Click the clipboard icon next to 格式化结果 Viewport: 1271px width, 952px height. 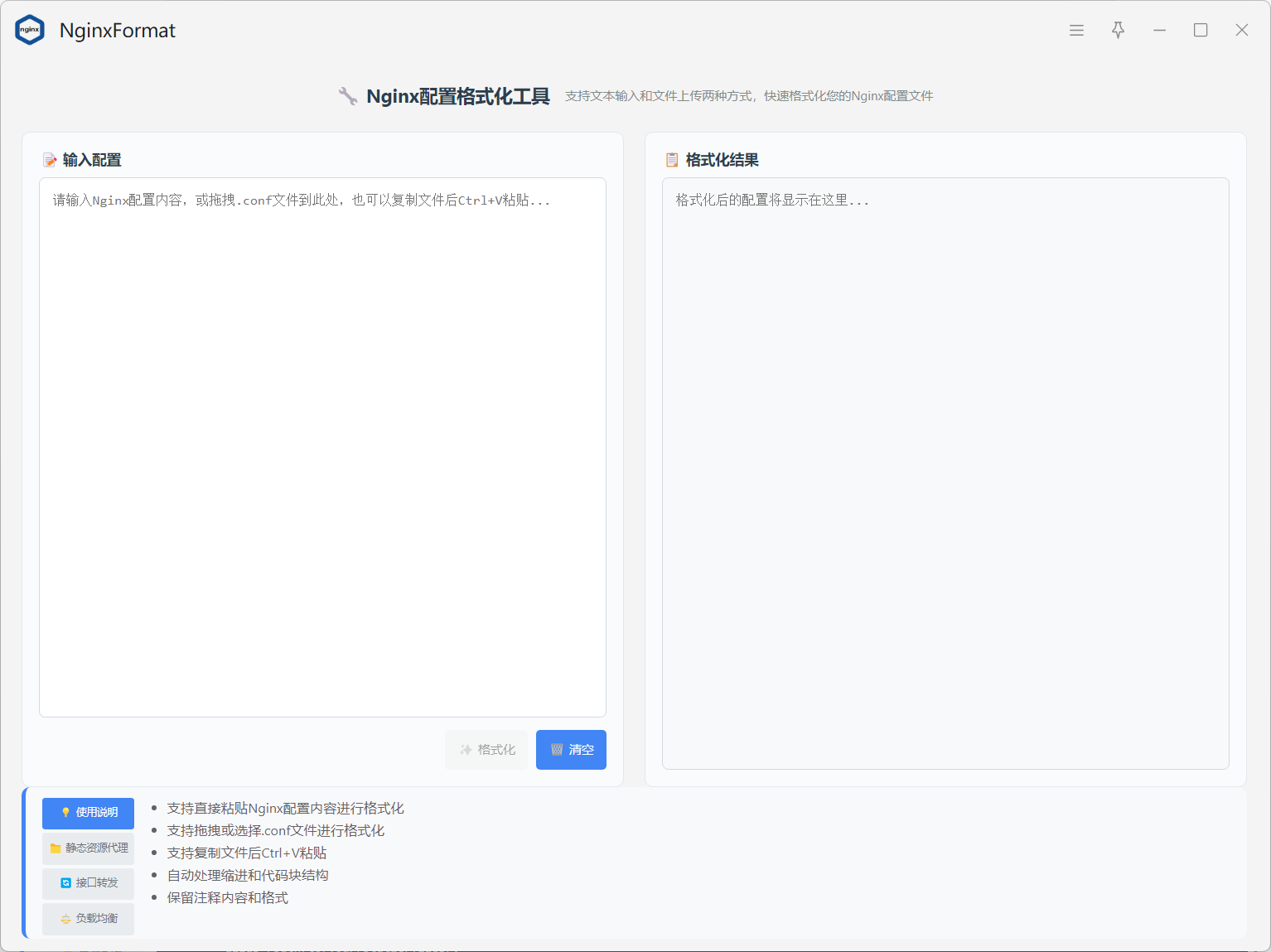(x=672, y=160)
